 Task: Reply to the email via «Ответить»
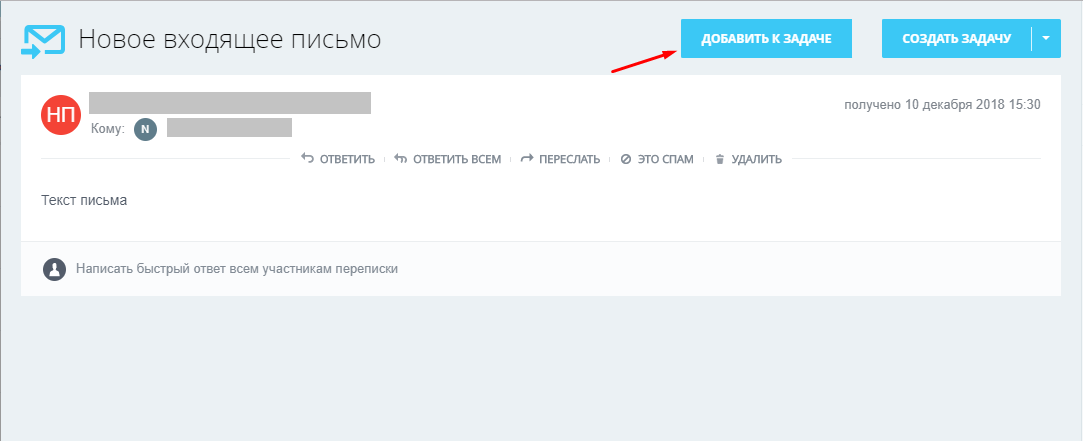347,160
